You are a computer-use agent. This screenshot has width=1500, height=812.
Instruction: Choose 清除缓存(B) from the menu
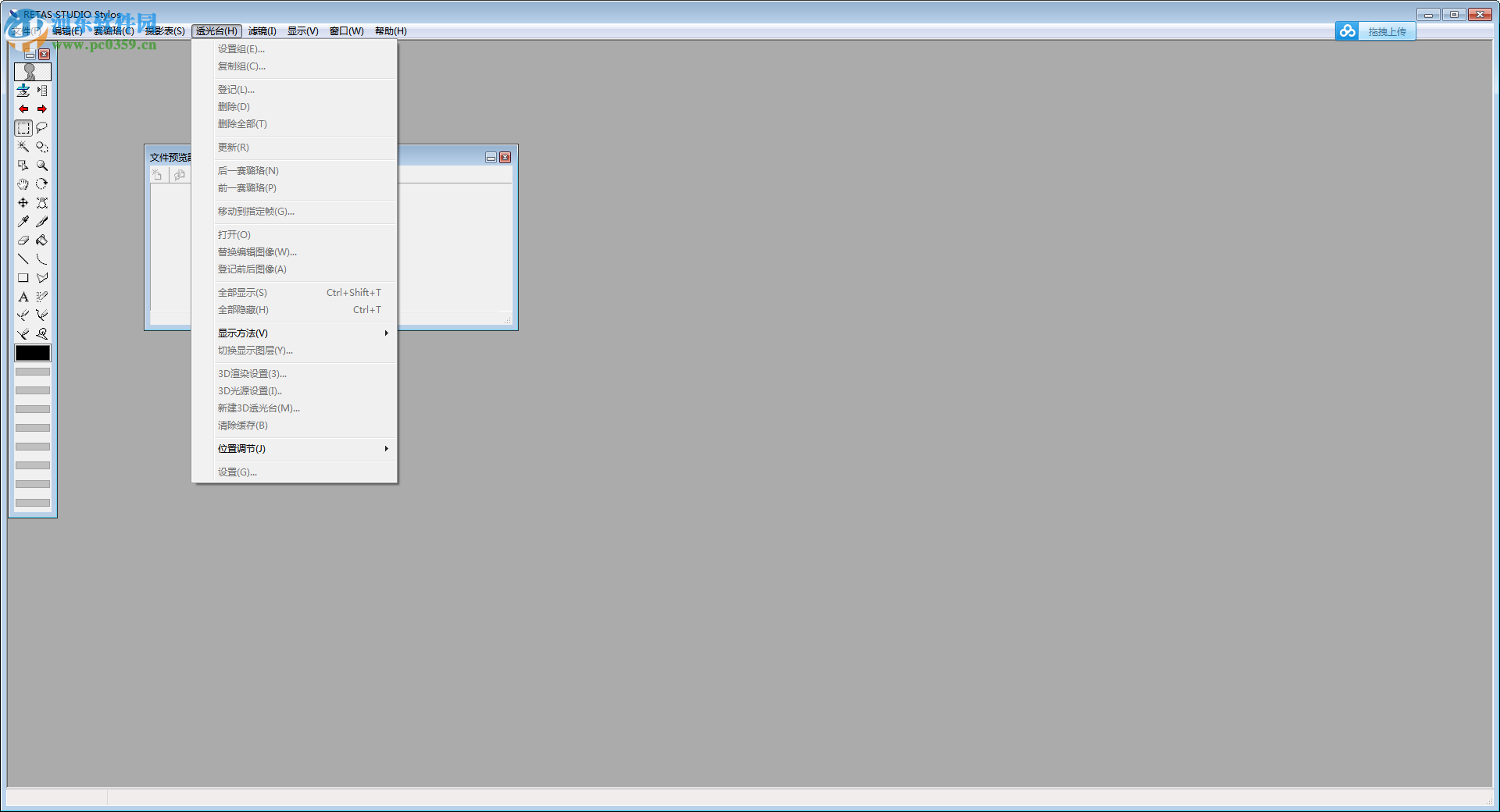(x=295, y=426)
